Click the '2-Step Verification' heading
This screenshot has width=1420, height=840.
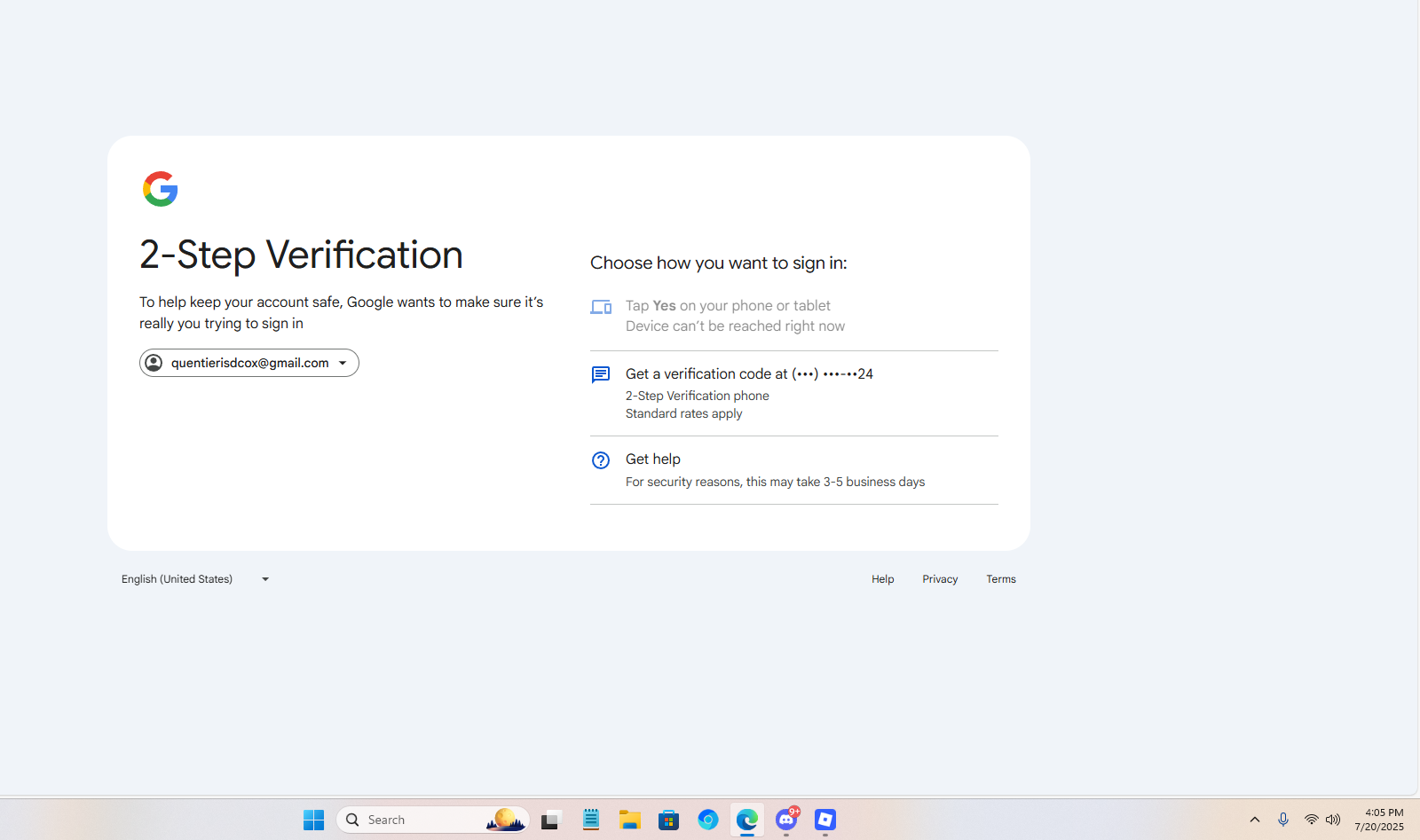tap(301, 255)
